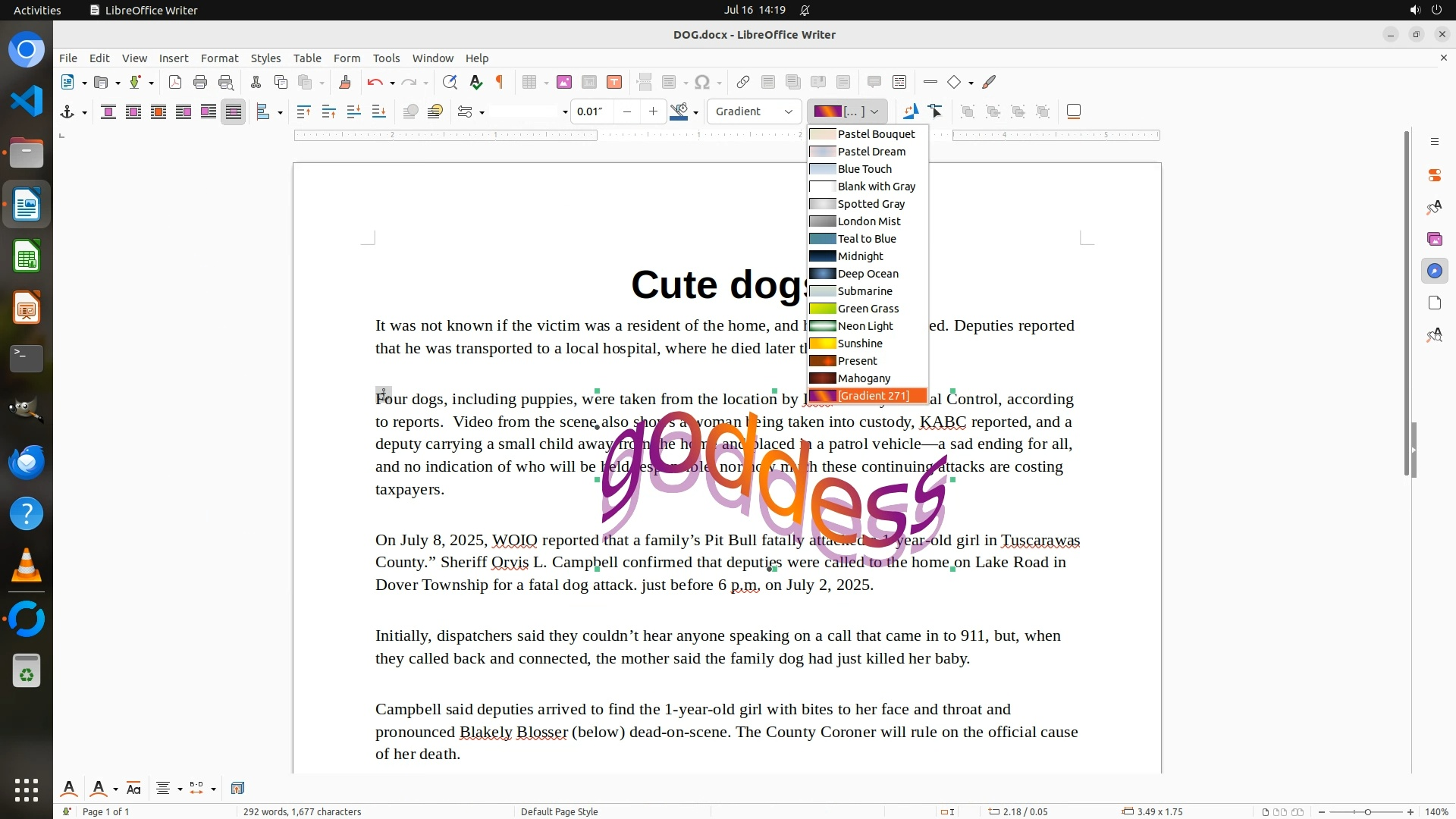The height and width of the screenshot is (819, 1456).
Task: Expand the line style dropdown
Action: point(564,112)
